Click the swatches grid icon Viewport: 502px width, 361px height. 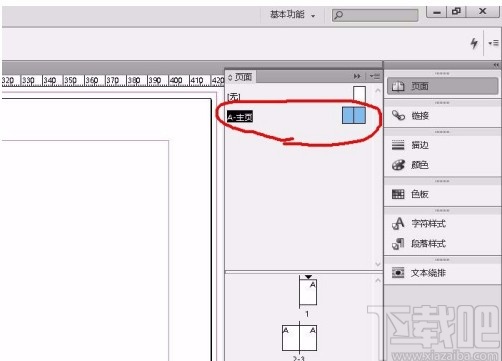point(398,194)
